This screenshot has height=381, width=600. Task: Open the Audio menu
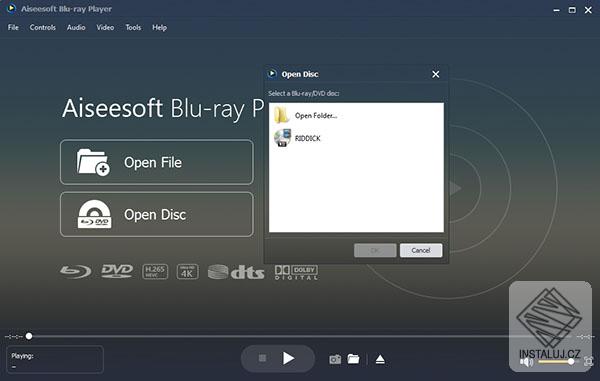76,28
